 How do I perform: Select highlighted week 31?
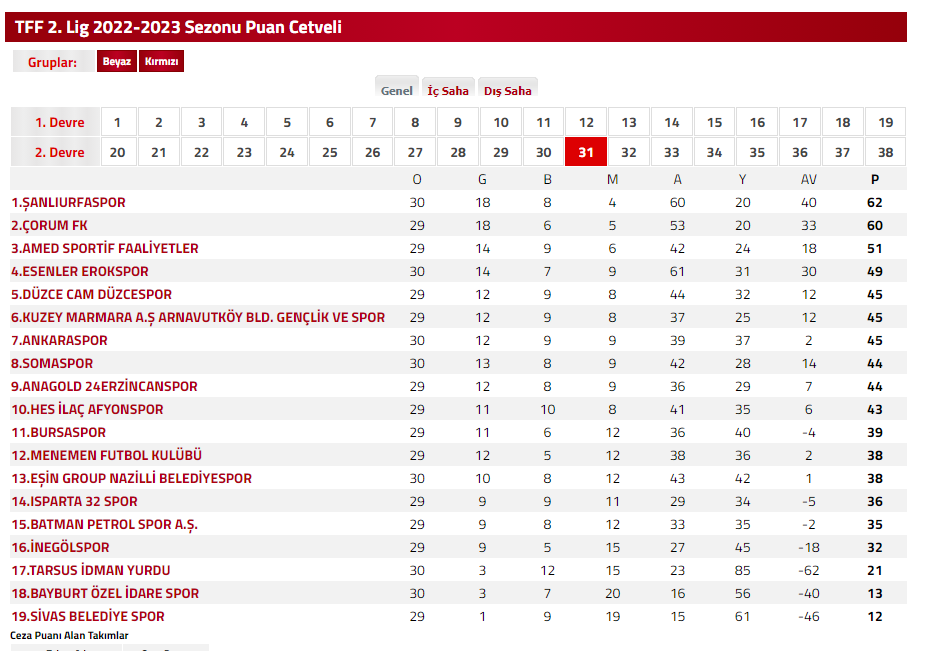click(586, 152)
